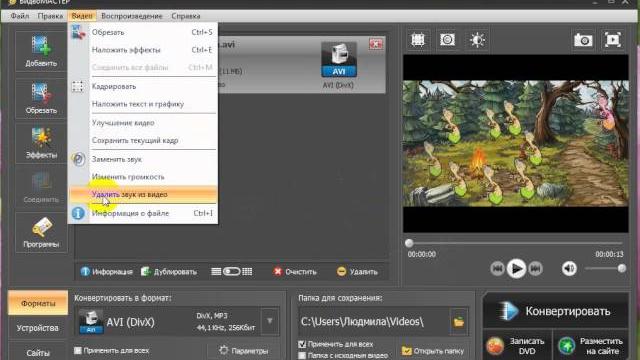640x360 pixels.
Task: Choose Улучшение видео menu entry
Action: click(x=143, y=123)
